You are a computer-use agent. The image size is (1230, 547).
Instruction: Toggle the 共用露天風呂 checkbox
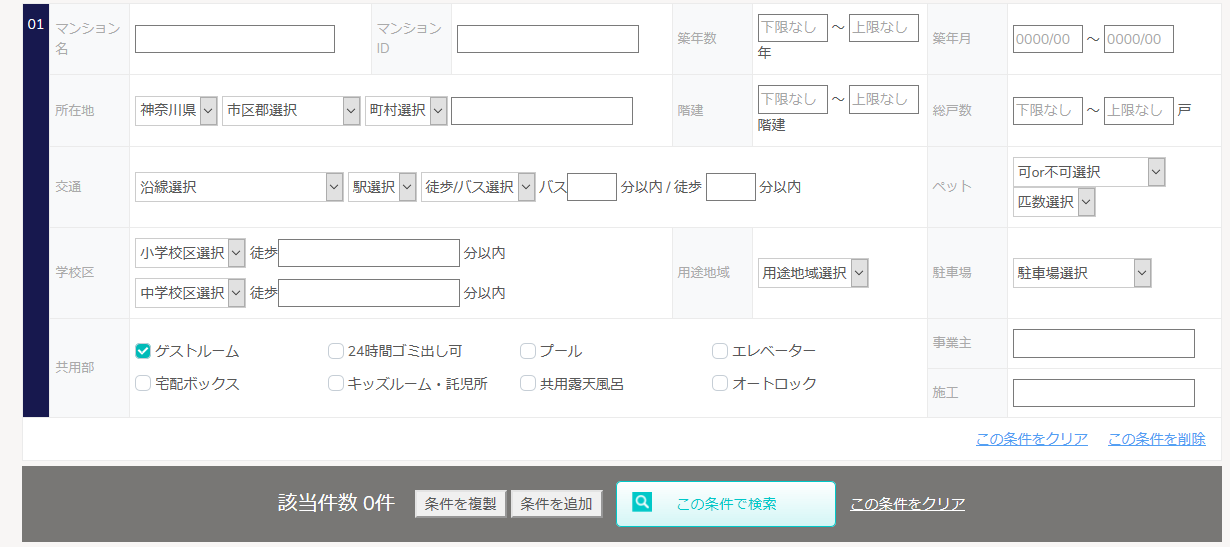pyautogui.click(x=528, y=383)
